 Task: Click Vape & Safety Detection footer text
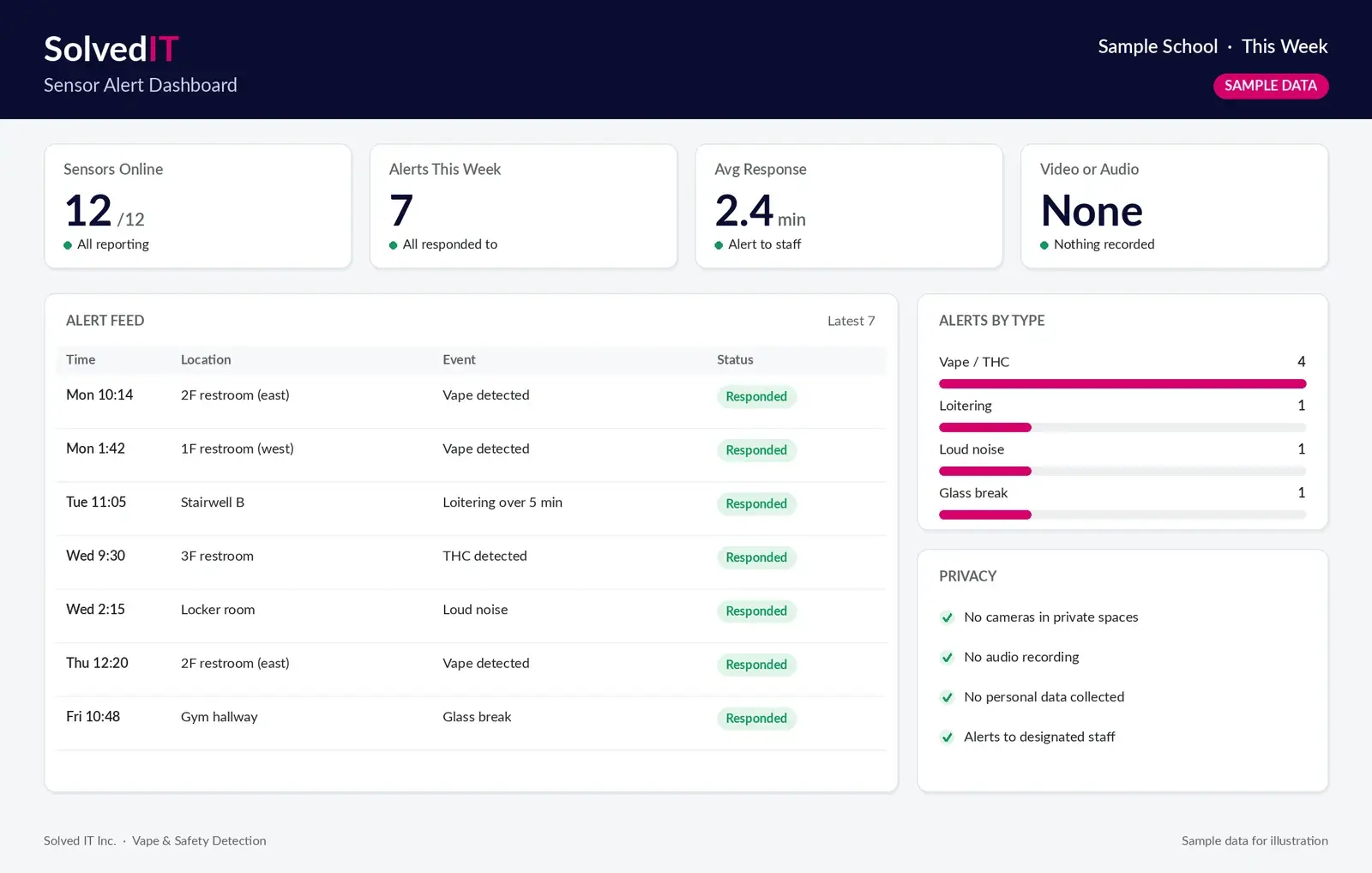pos(199,841)
